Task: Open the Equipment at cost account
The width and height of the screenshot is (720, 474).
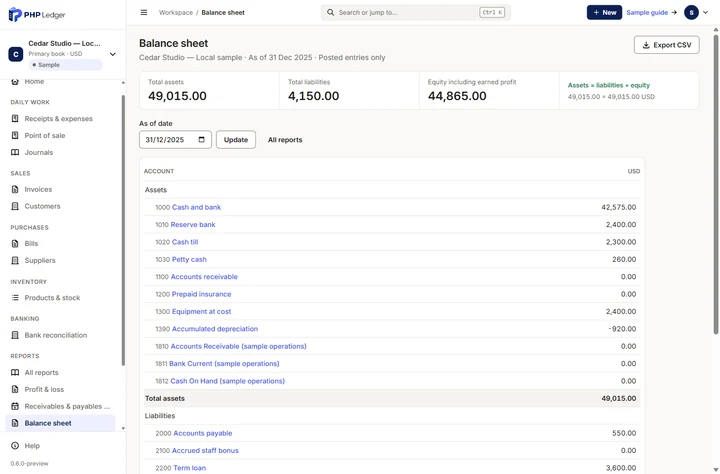Action: coord(202,311)
